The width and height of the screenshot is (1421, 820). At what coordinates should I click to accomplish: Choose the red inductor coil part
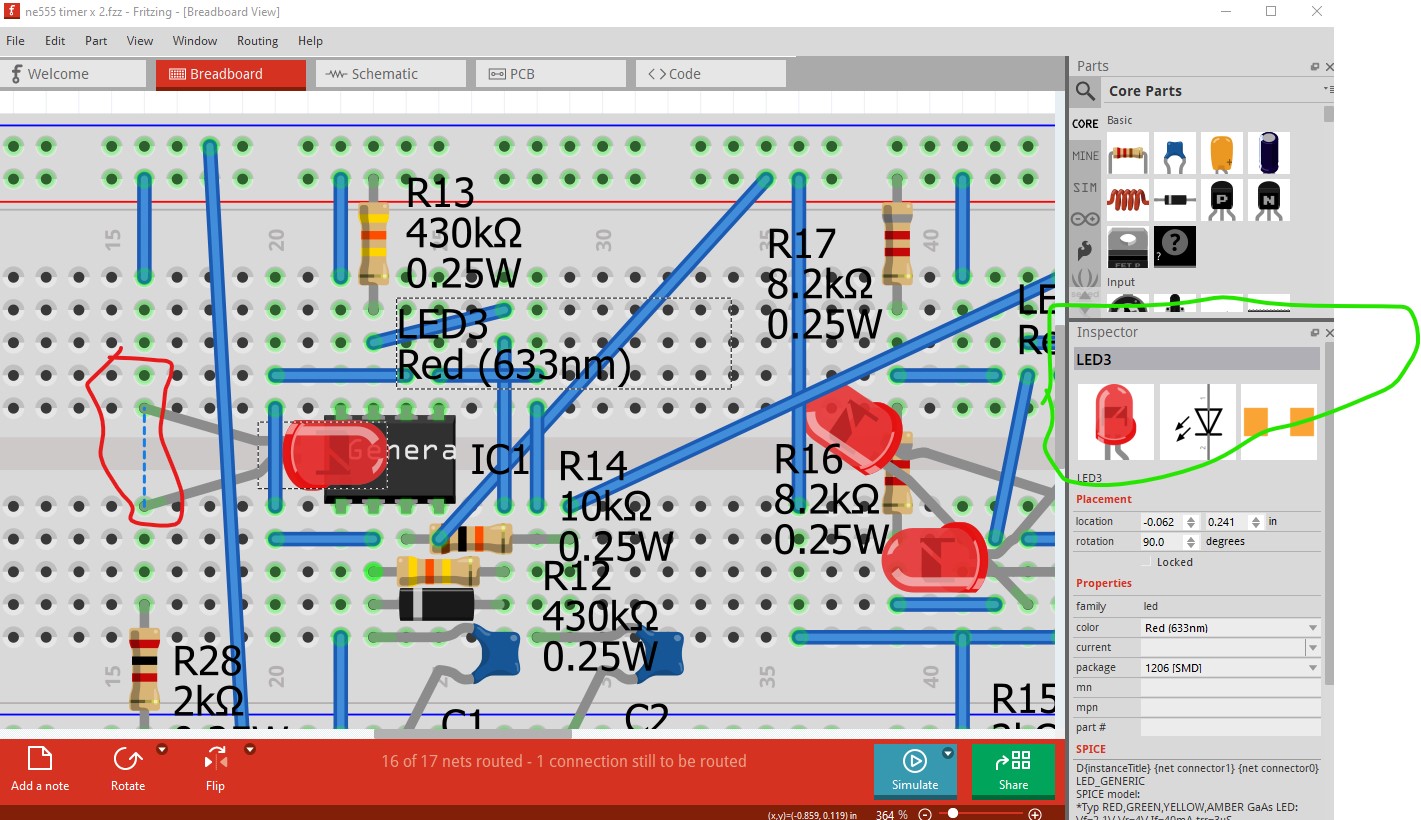tap(1128, 200)
